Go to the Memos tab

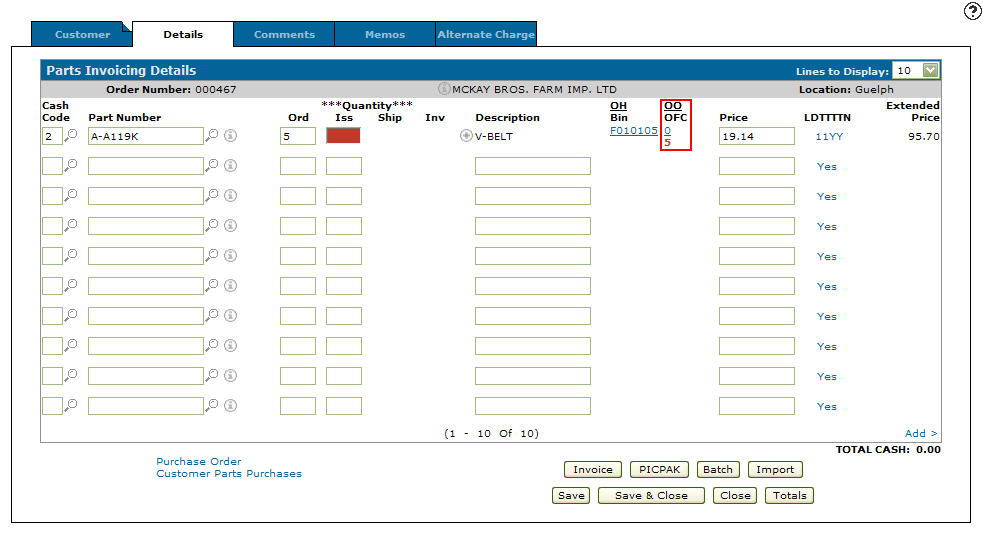(385, 34)
